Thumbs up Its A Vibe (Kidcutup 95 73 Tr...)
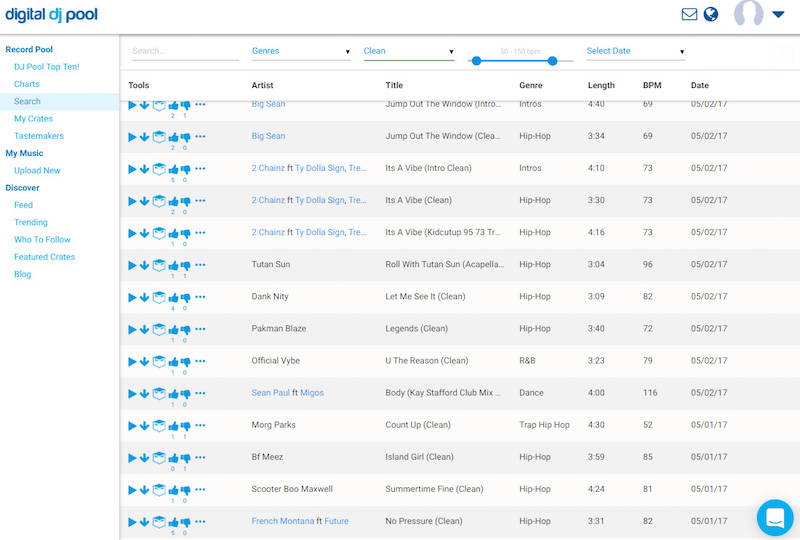800x540 pixels. [173, 233]
